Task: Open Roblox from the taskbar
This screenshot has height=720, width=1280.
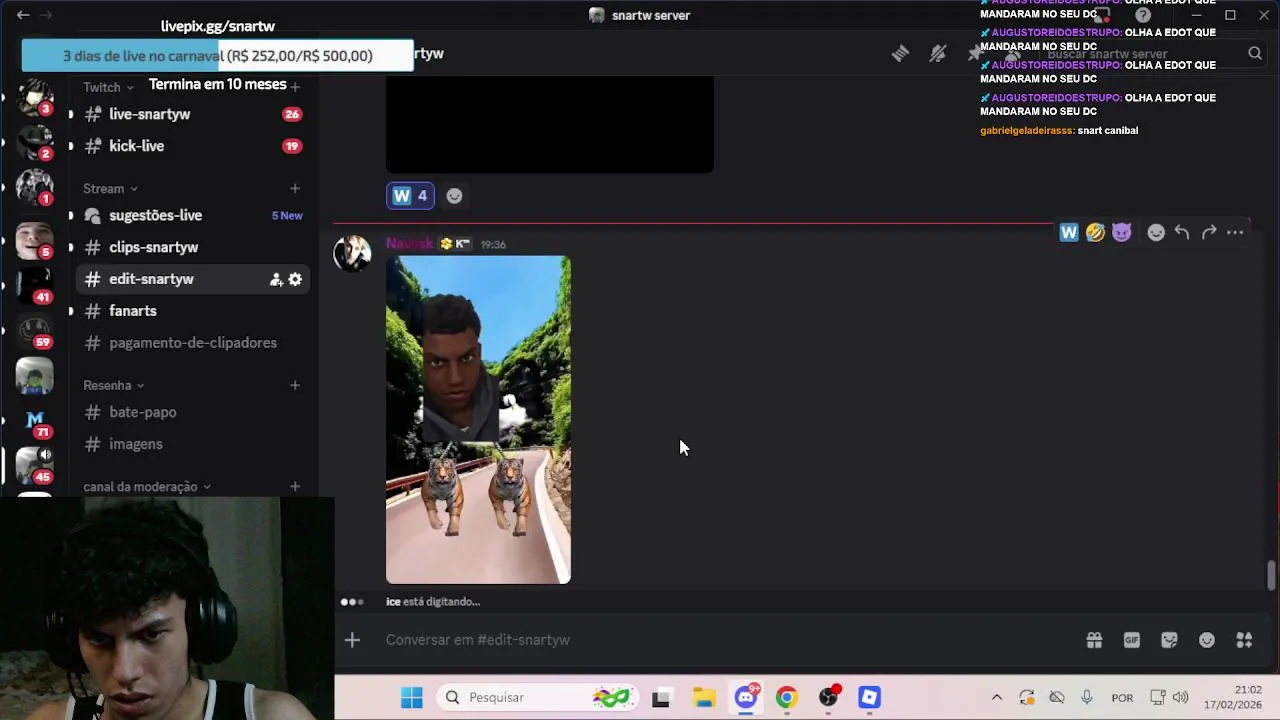Action: pyautogui.click(x=869, y=698)
